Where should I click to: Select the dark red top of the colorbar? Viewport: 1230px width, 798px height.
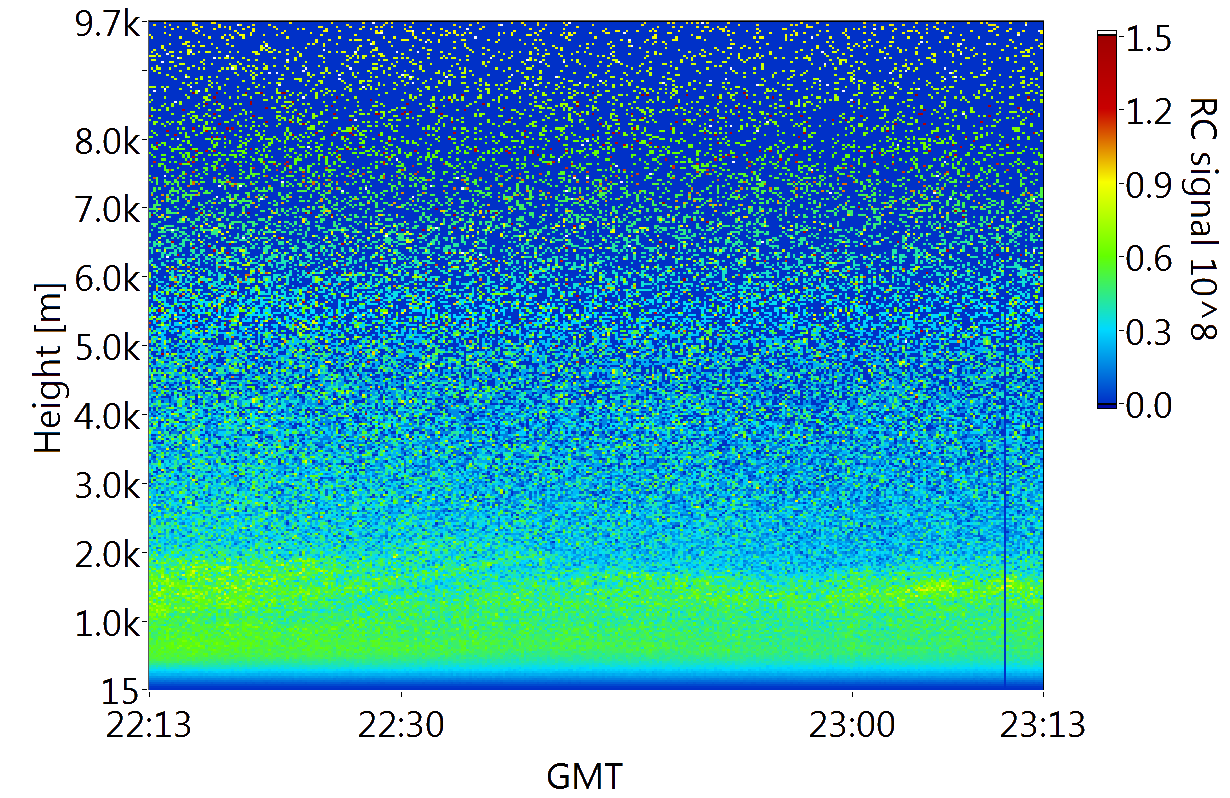(1105, 45)
